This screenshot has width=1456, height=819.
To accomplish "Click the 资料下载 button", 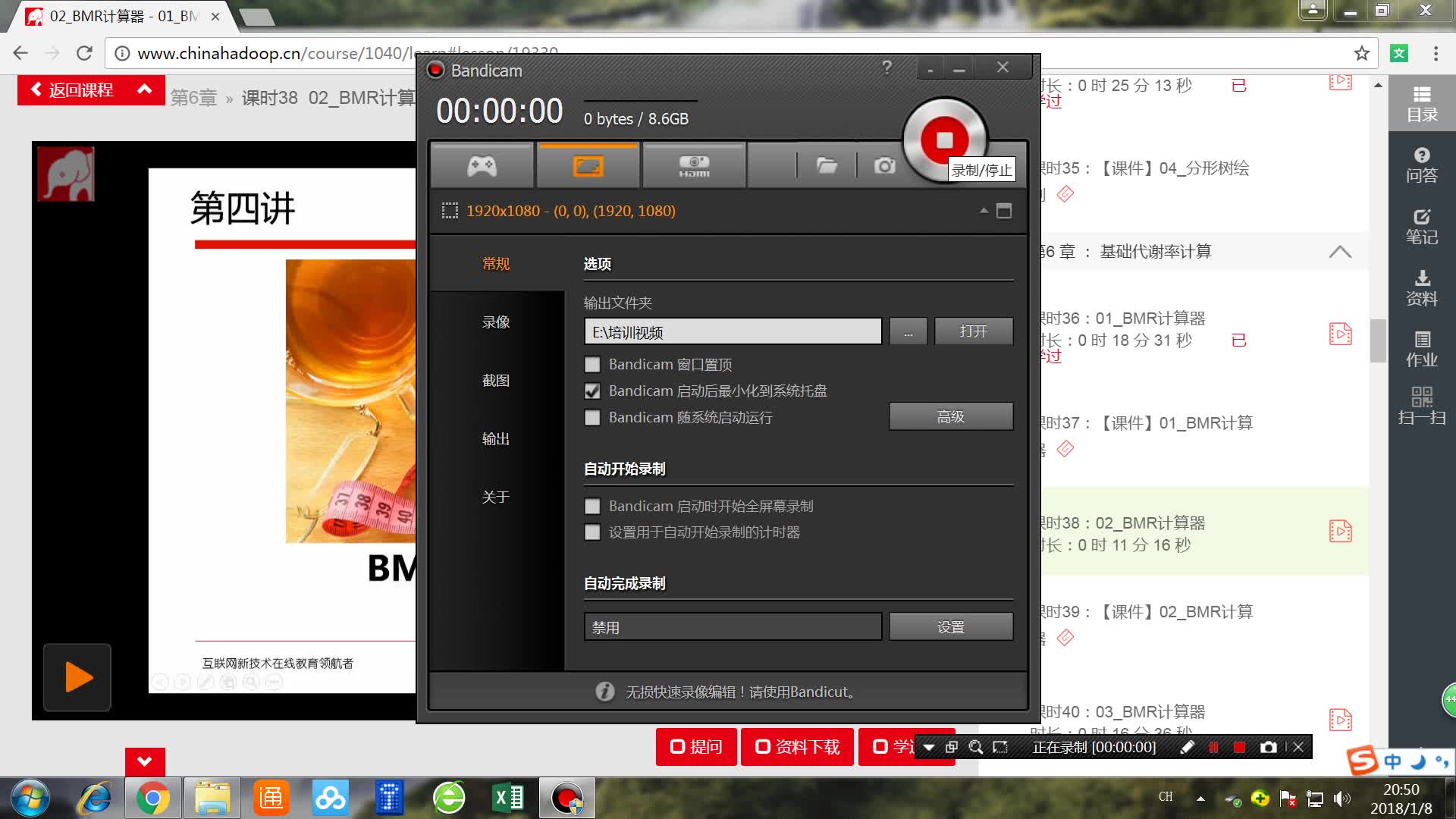I will point(797,747).
